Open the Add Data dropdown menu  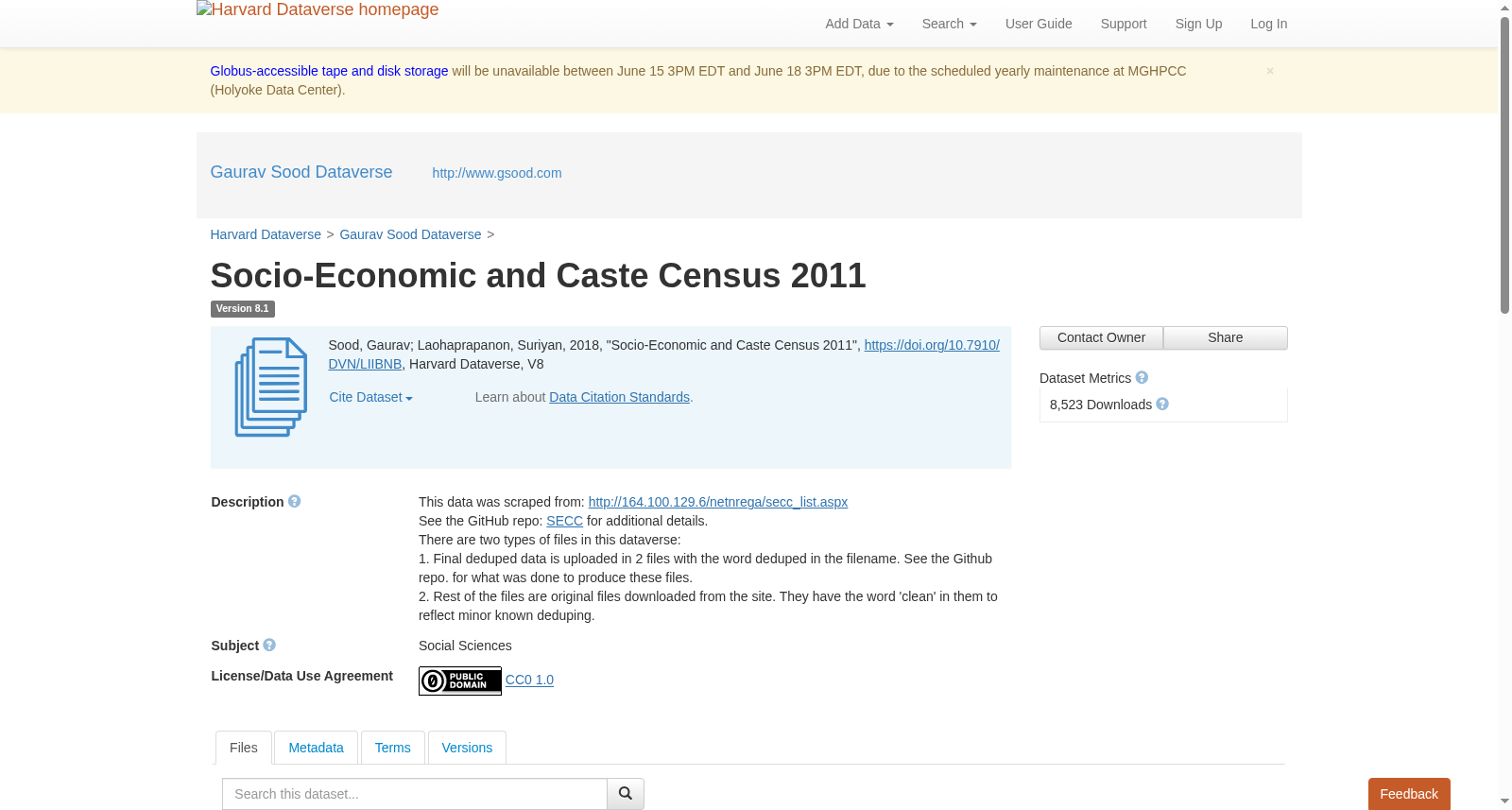[x=859, y=24]
